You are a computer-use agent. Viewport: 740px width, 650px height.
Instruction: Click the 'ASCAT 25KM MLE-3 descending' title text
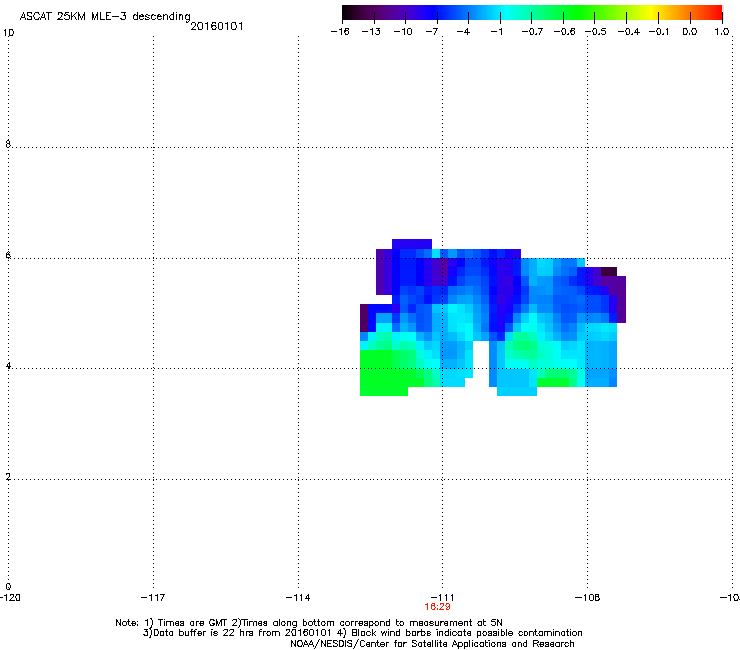[105, 17]
